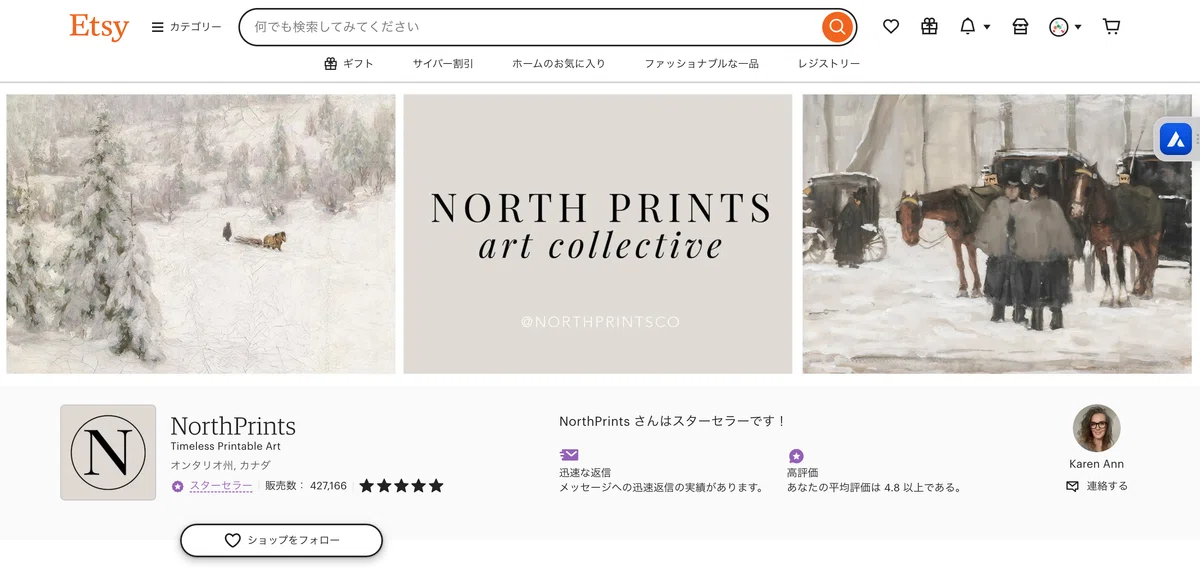Open the shop manager storefront icon
This screenshot has height=568, width=1200.
point(1020,27)
